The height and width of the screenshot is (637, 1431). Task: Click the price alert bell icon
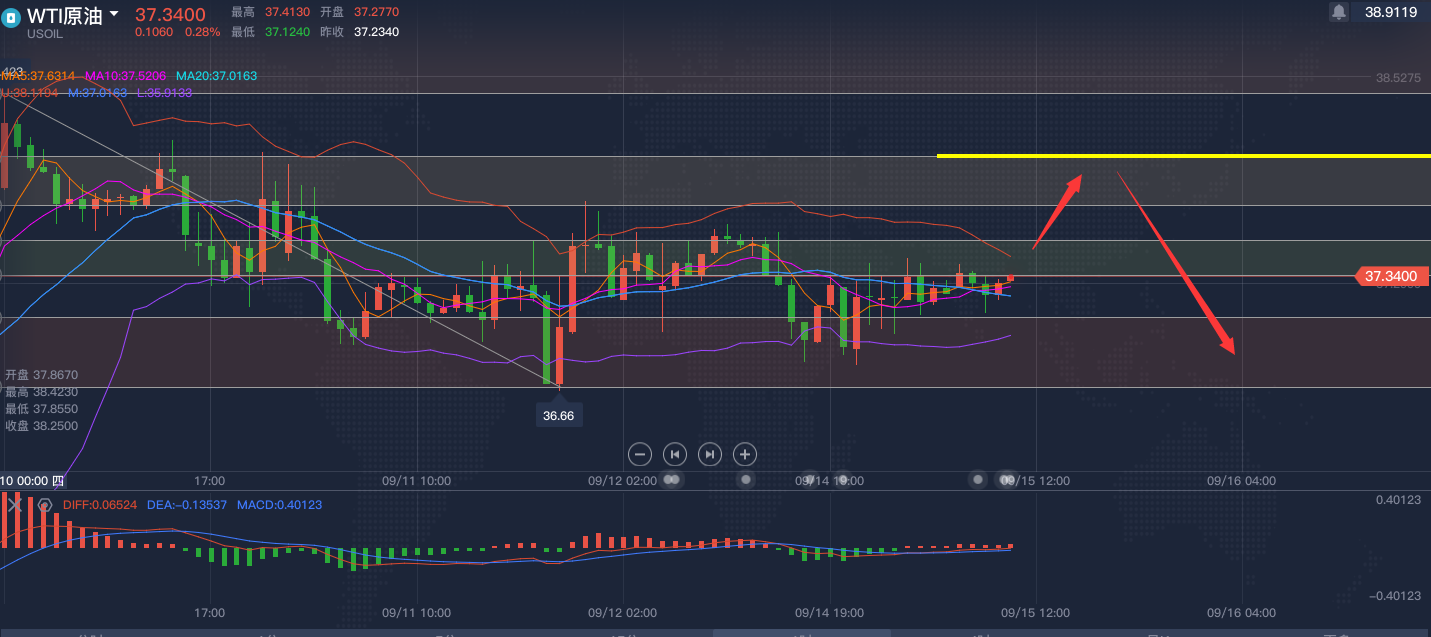pos(1338,12)
